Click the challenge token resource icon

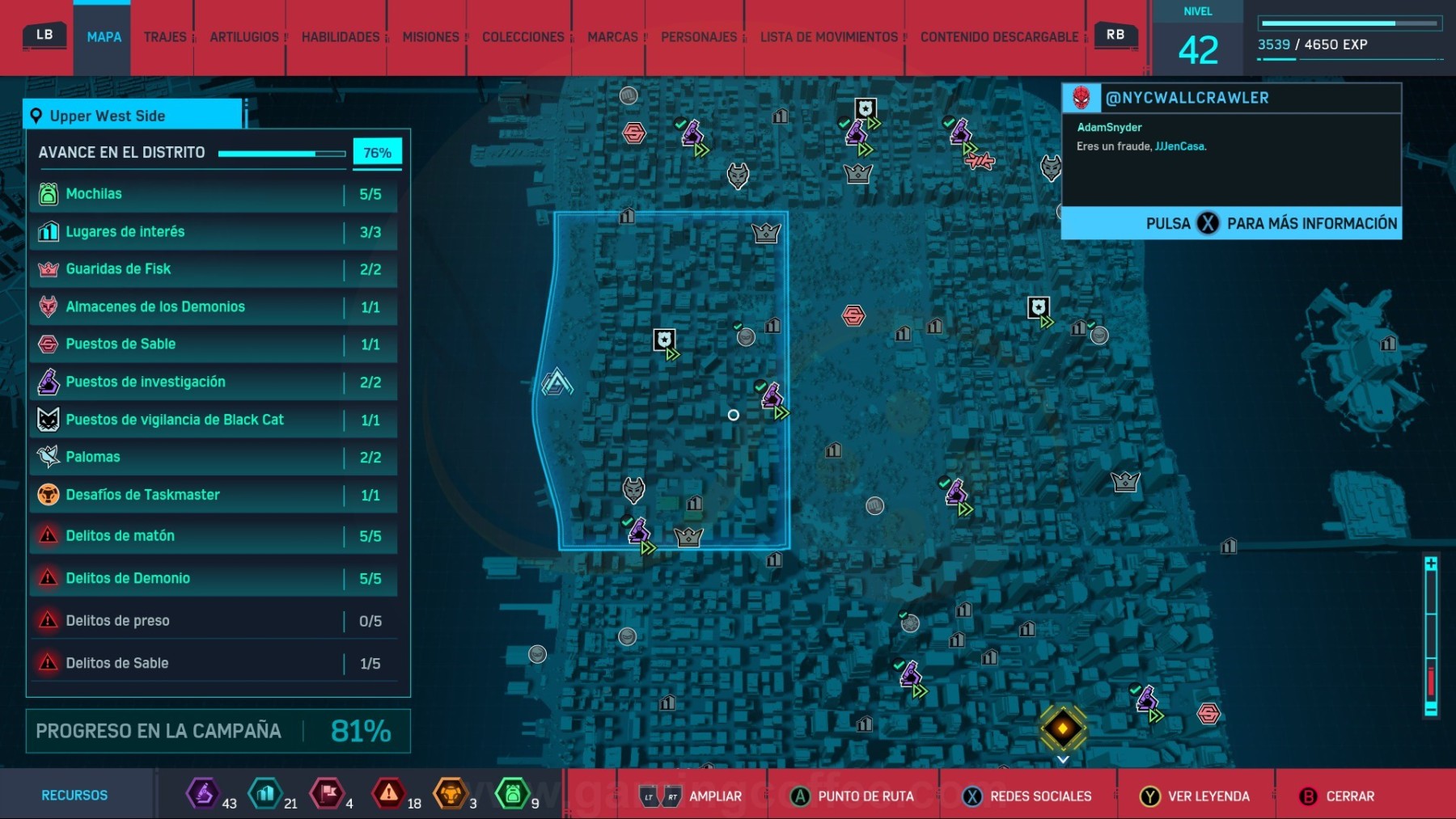[x=451, y=793]
